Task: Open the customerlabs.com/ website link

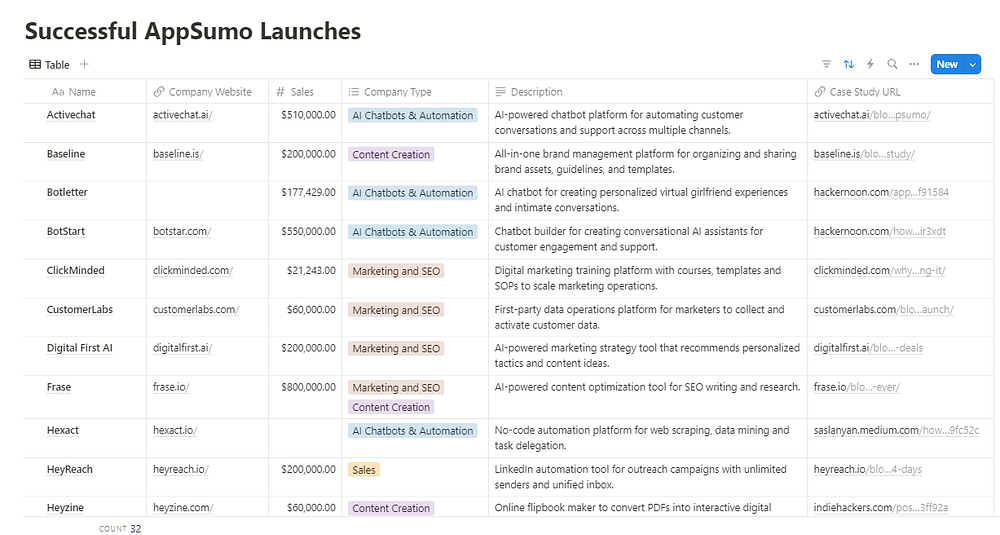Action: tap(196, 309)
